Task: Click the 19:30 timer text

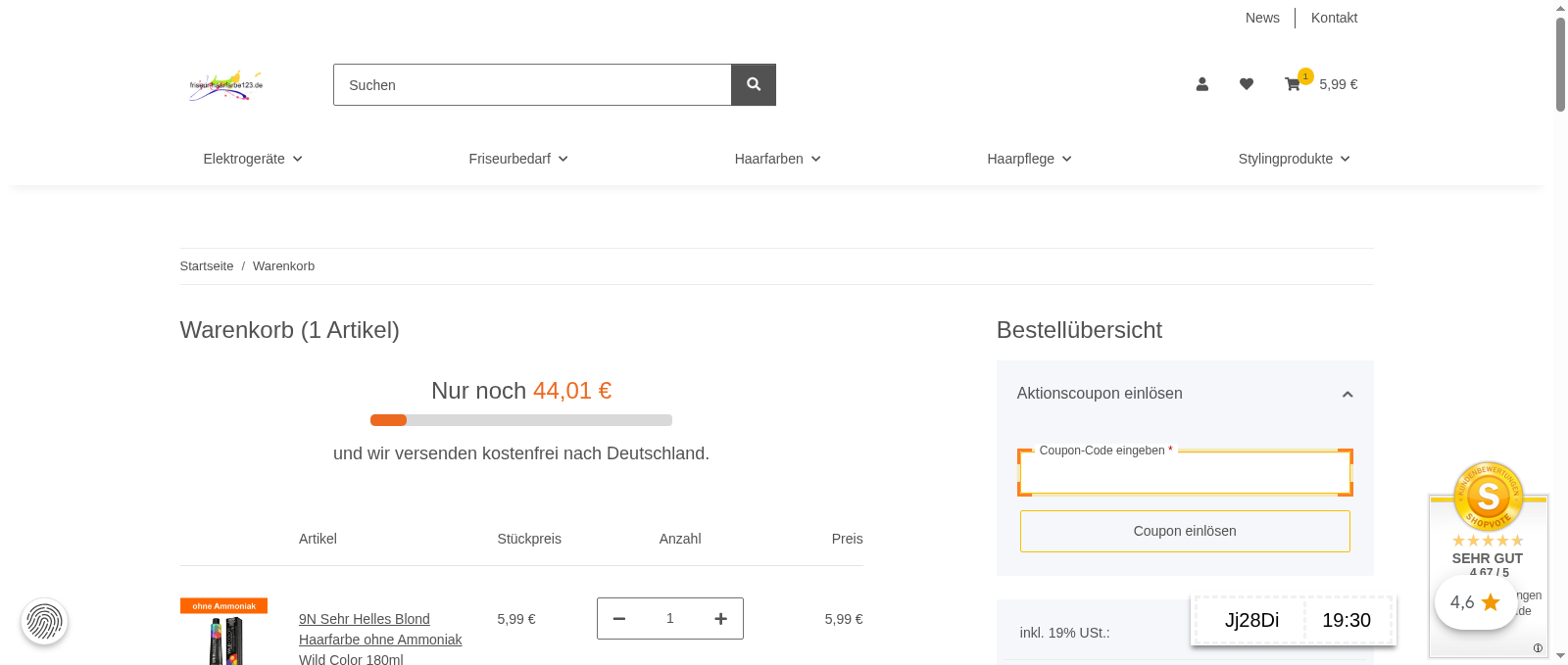Action: click(1347, 620)
